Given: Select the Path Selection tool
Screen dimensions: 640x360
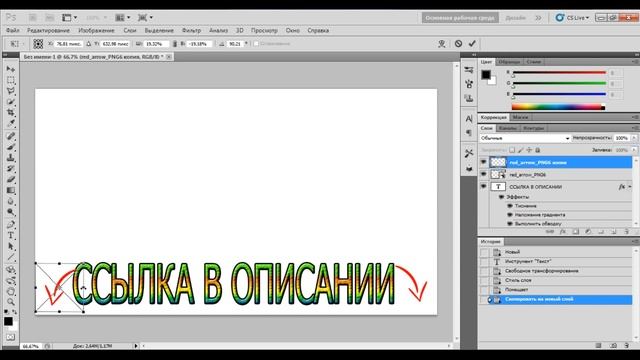Looking at the screenshot, I should (11, 247).
